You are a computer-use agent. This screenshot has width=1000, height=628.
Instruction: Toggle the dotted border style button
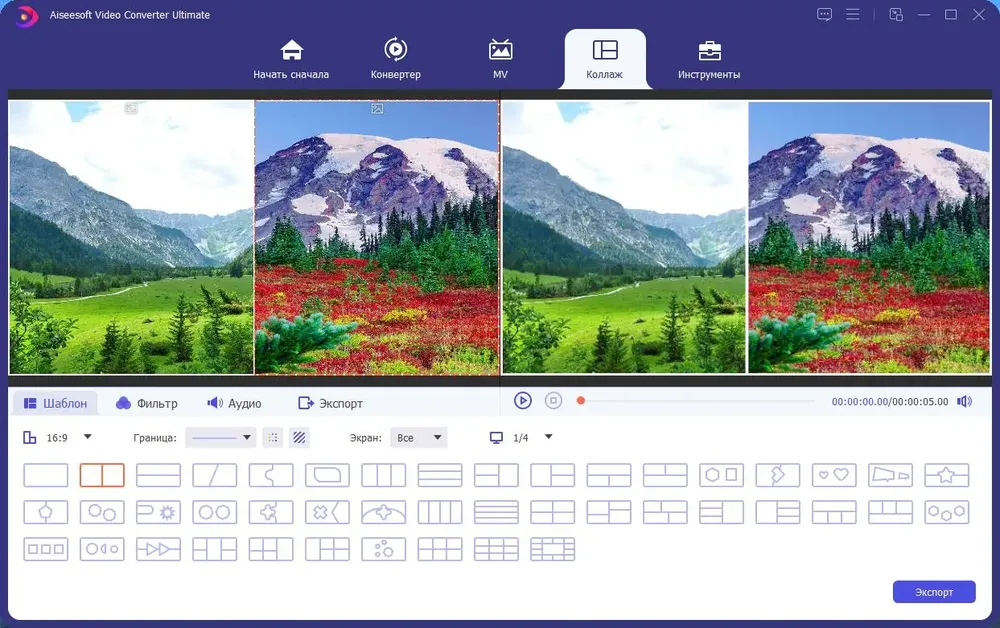point(273,437)
